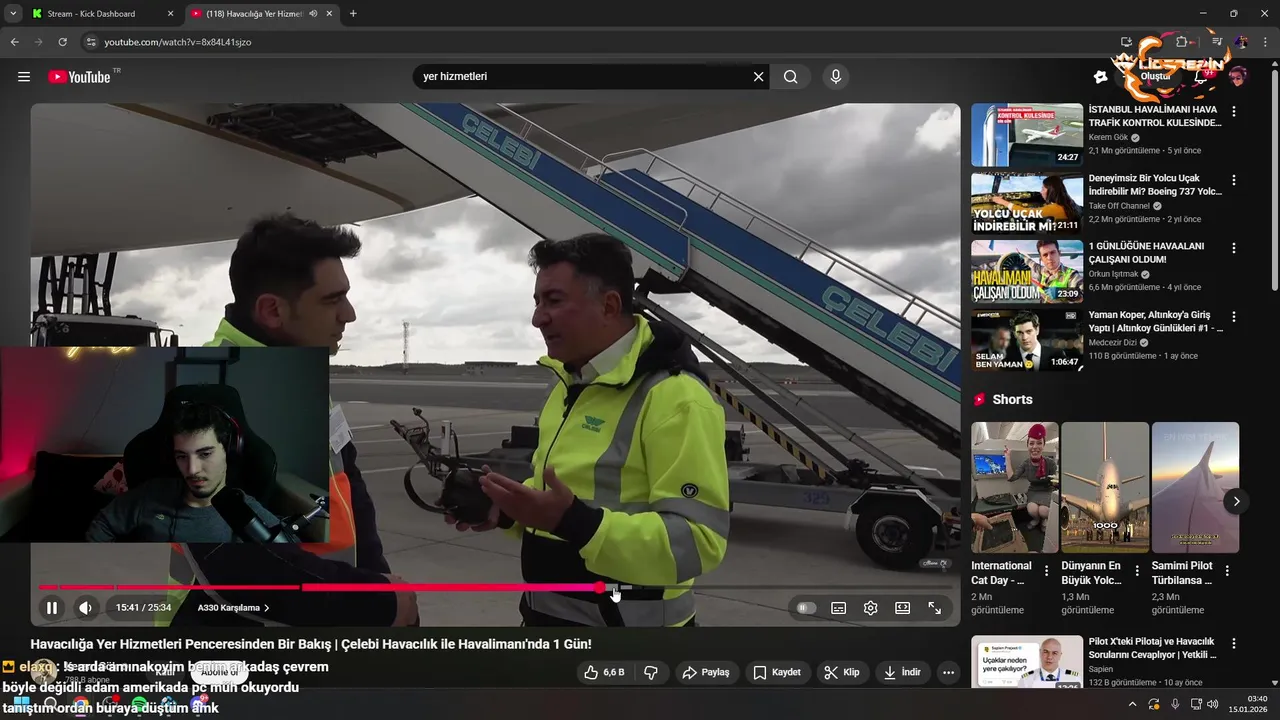Open the Havalimanı Çalışanı Oldum thumbnail

(1027, 271)
